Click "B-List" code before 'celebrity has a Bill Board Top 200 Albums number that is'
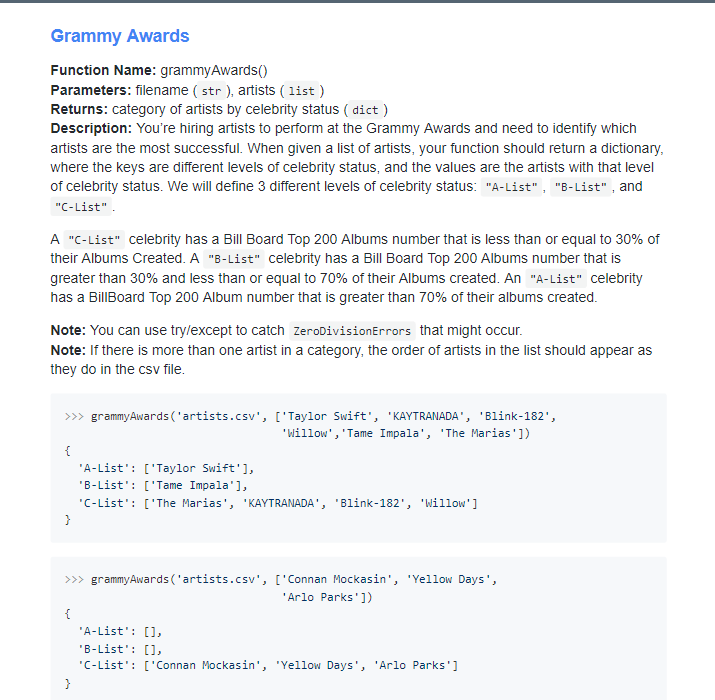715x700 pixels. 233,259
